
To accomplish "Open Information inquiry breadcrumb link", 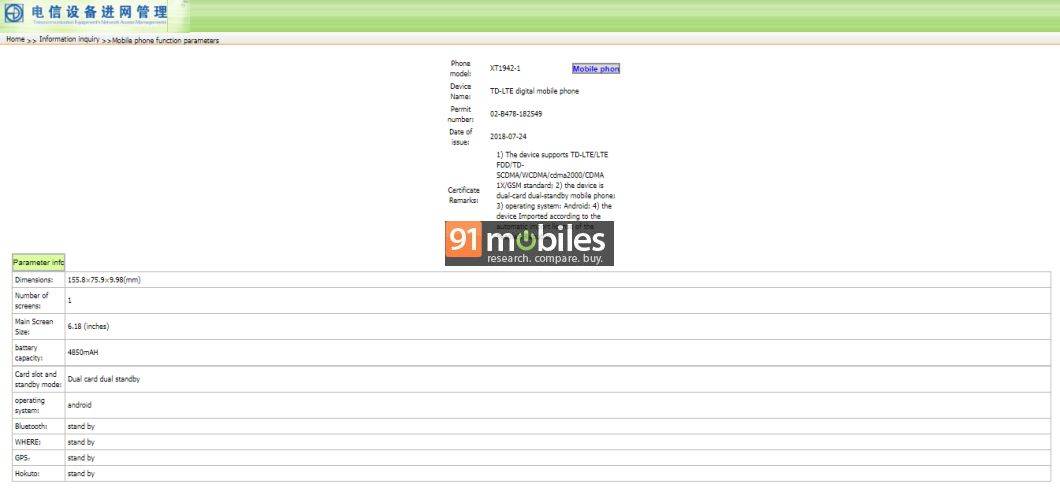I will click(69, 40).
